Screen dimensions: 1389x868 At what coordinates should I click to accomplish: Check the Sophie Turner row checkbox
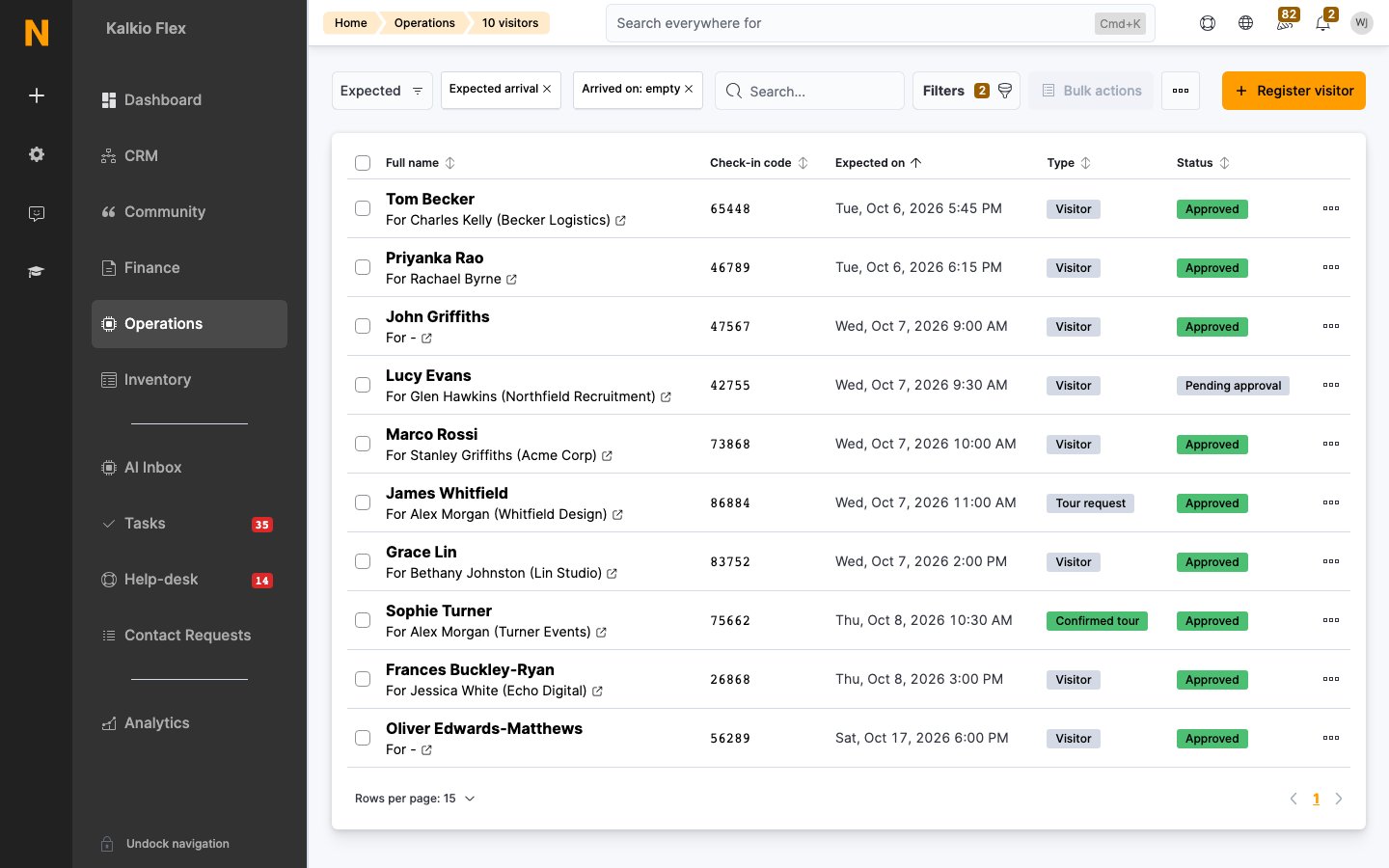[x=363, y=620]
